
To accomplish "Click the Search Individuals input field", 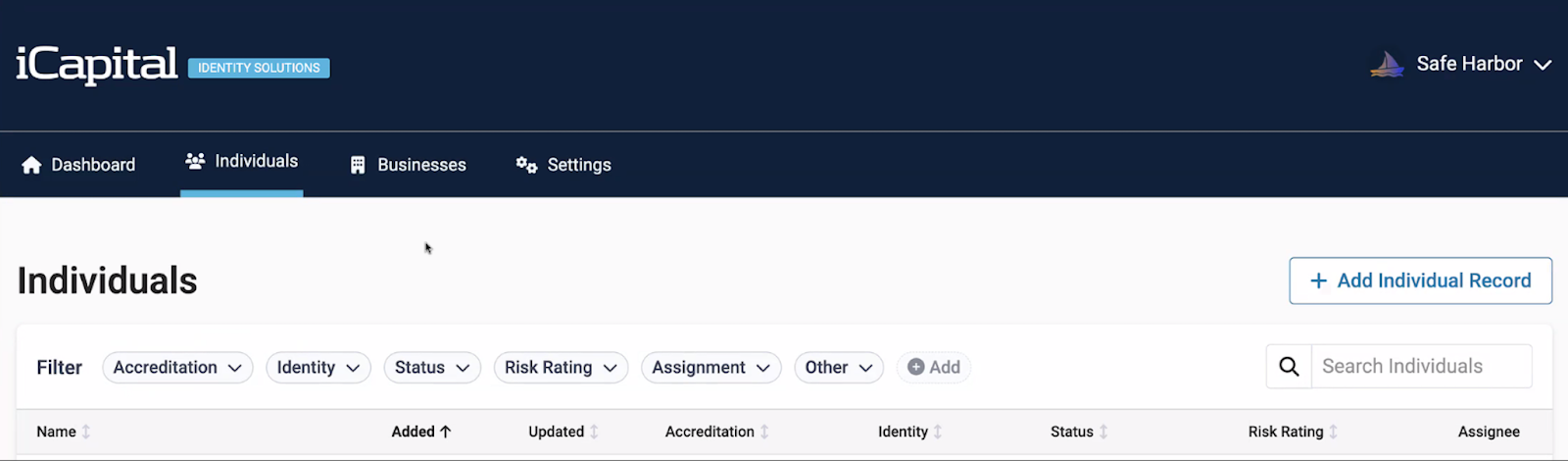I will pyautogui.click(x=1421, y=367).
